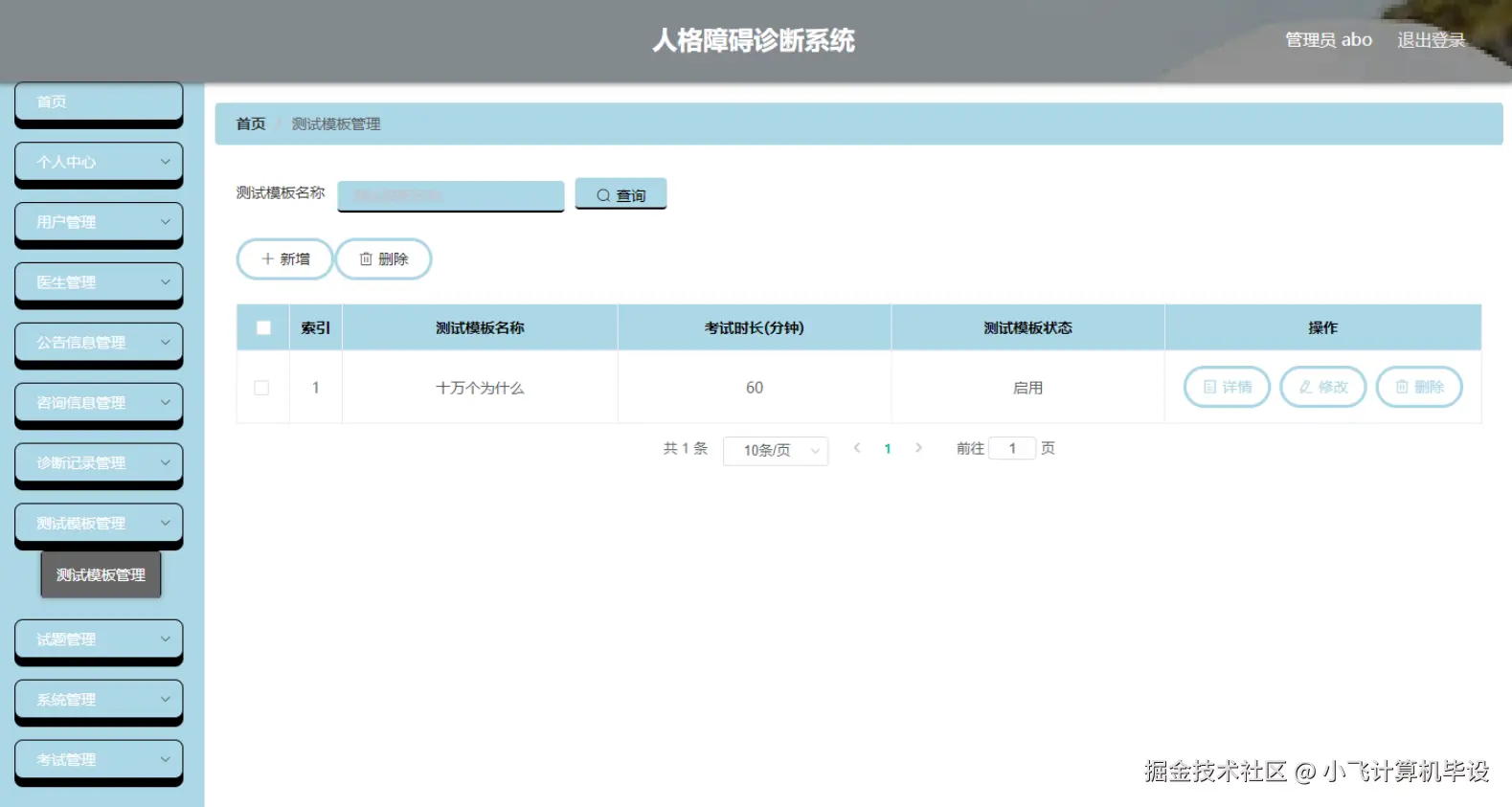
Task: Click the 测试模板状态 column header
Action: [x=1028, y=327]
